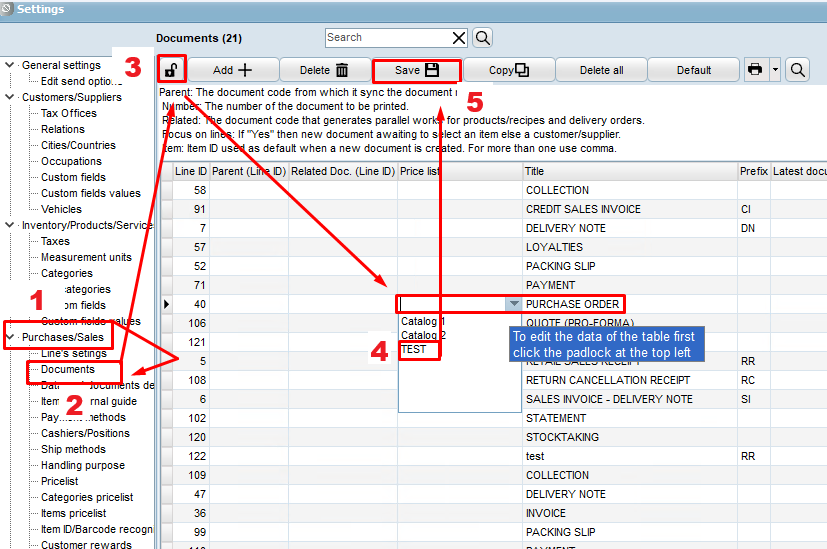The image size is (827, 549).
Task: Click the magnifier icon at the toolbar's right end
Action: [x=797, y=70]
